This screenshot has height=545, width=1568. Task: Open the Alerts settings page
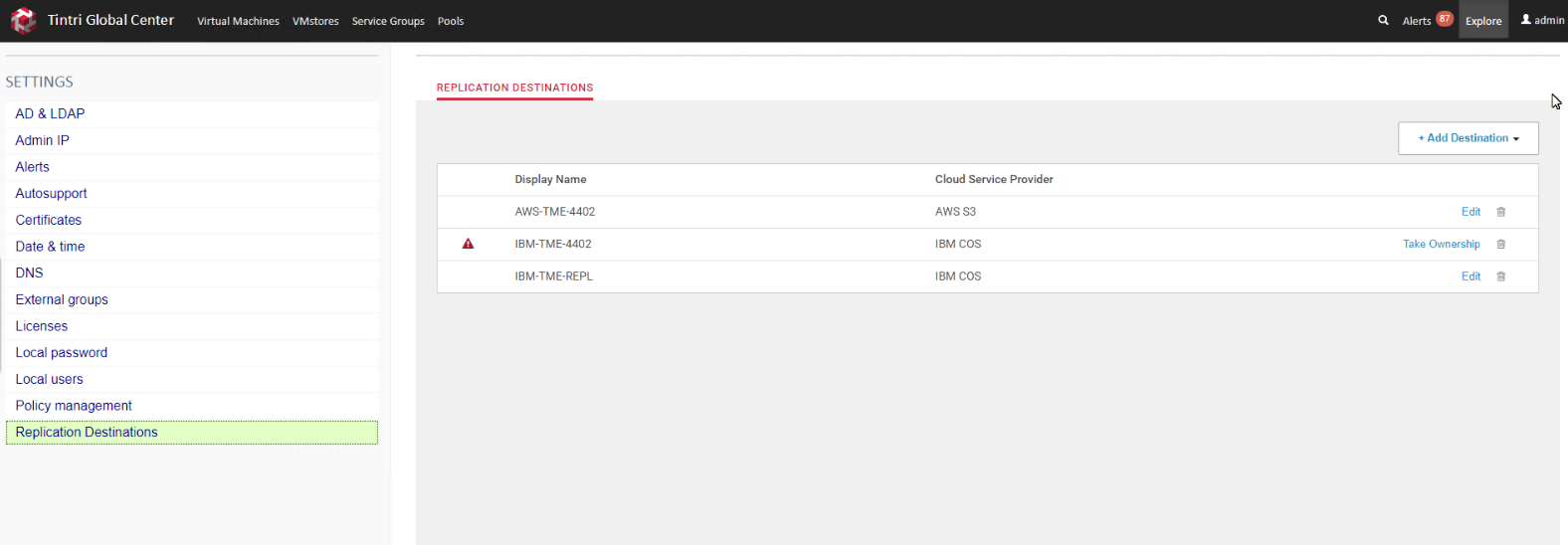192,167
